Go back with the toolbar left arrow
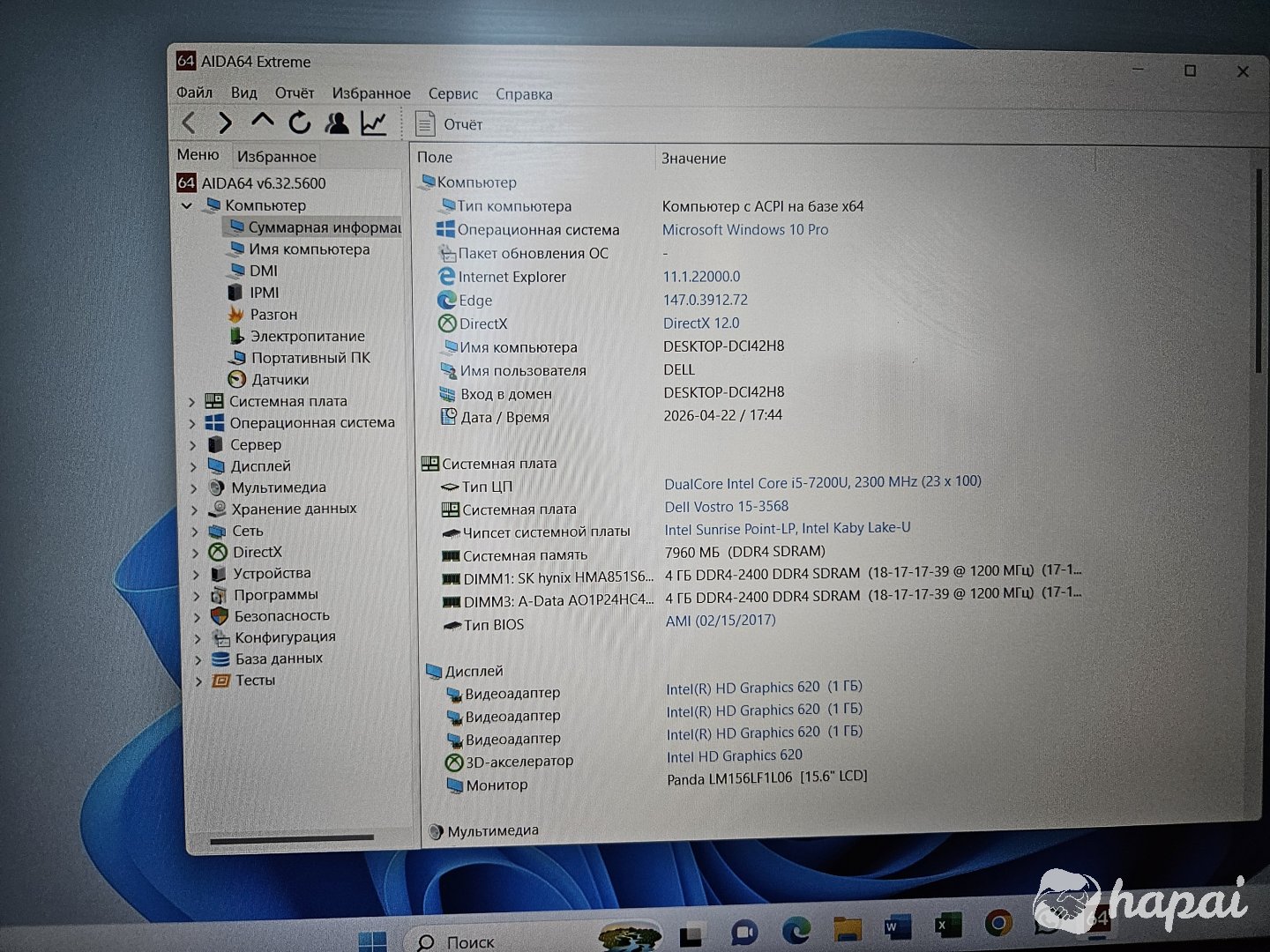Image resolution: width=1270 pixels, height=952 pixels. coord(189,123)
